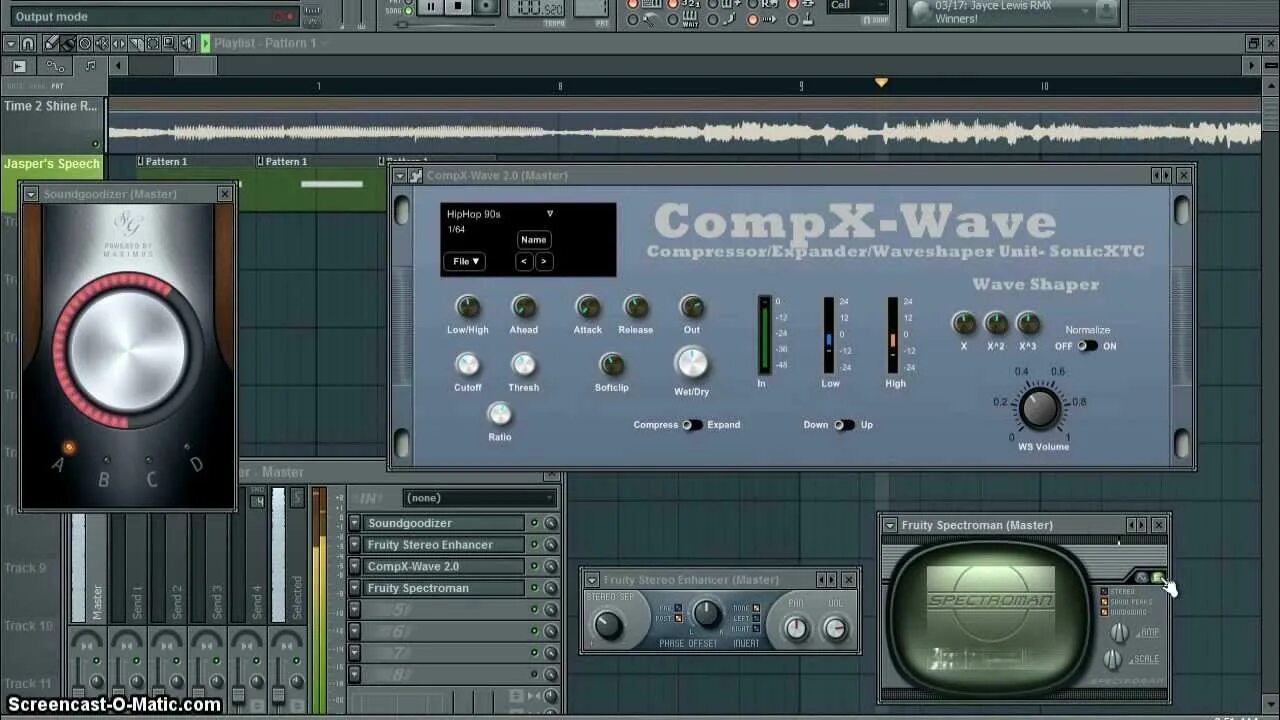Image resolution: width=1280 pixels, height=720 pixels.
Task: Open the Fruity Spectroman effect slot
Action: (x=444, y=588)
